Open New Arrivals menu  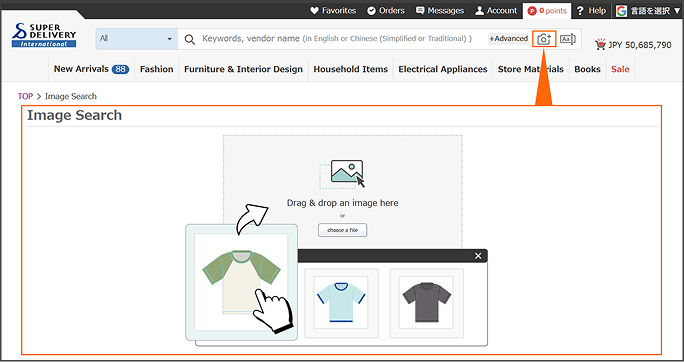pyautogui.click(x=91, y=69)
